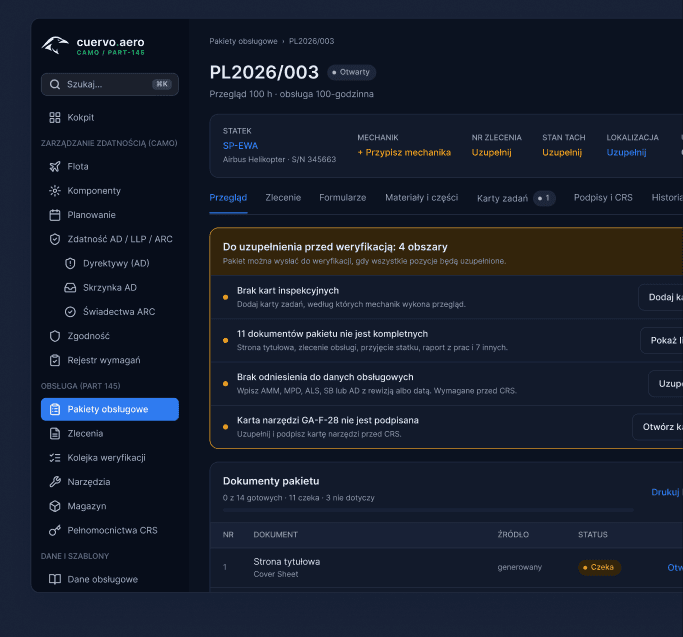Click the Planowanie calendar icon

(x=55, y=215)
